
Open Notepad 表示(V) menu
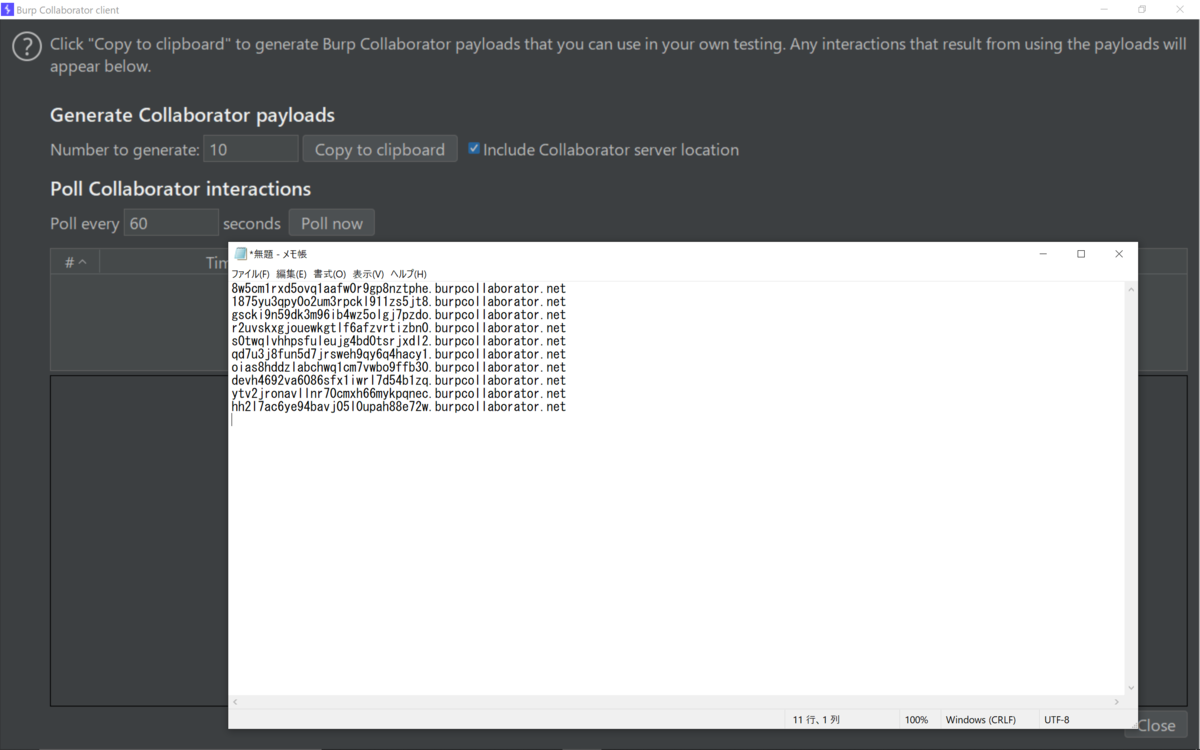point(368,274)
